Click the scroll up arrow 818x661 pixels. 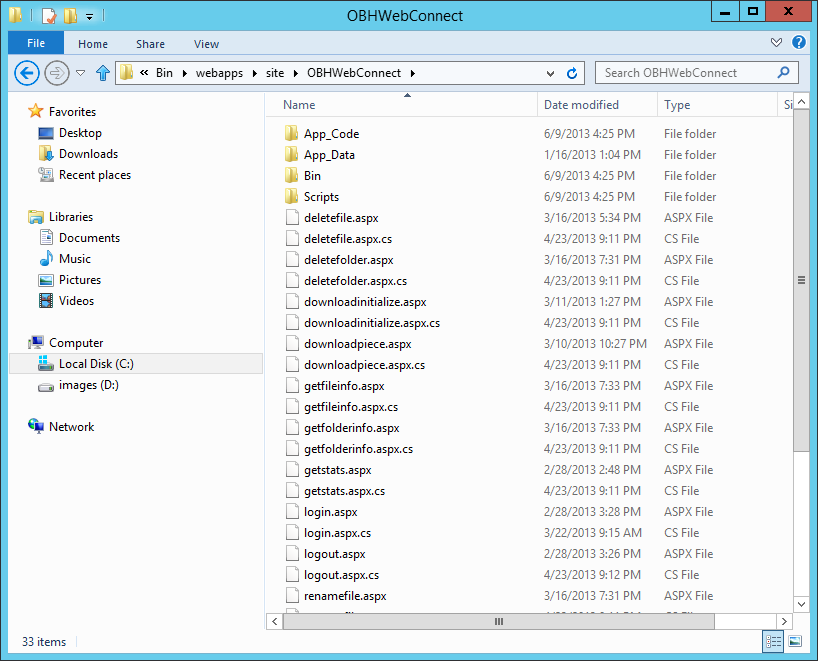(x=801, y=102)
